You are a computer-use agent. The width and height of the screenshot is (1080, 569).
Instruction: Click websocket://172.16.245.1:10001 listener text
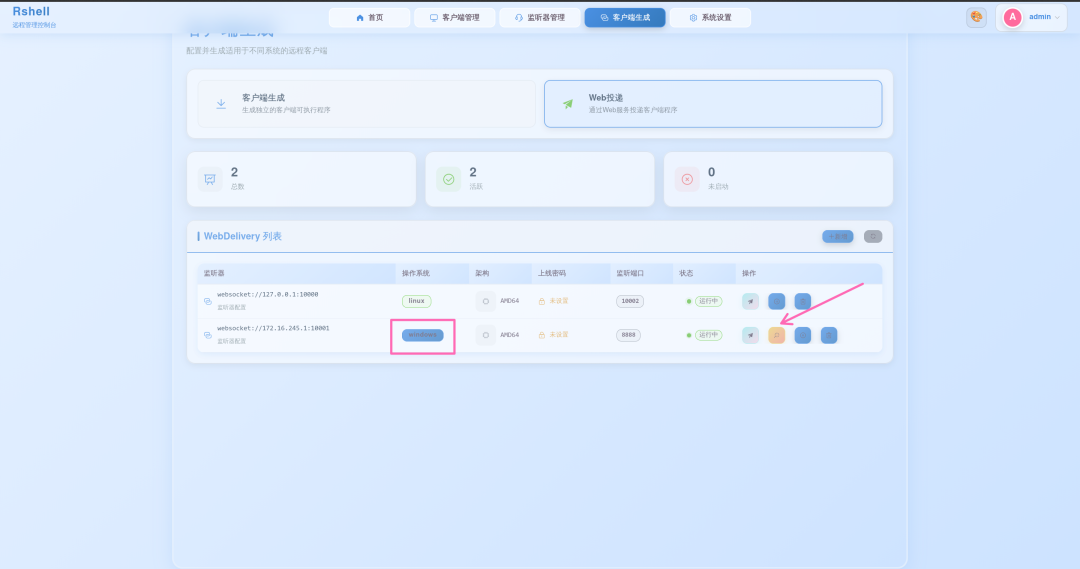click(x=273, y=328)
